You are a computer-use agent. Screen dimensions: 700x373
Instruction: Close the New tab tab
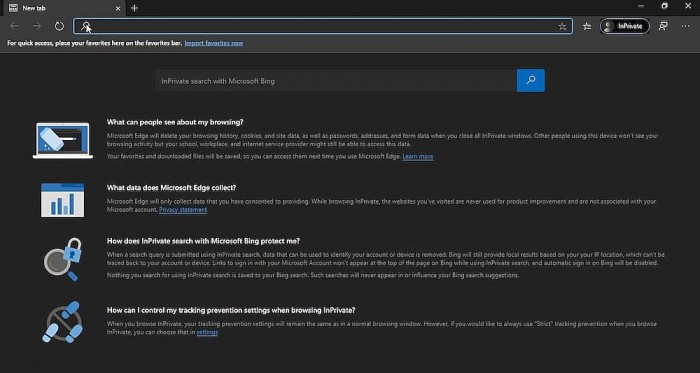118,8
